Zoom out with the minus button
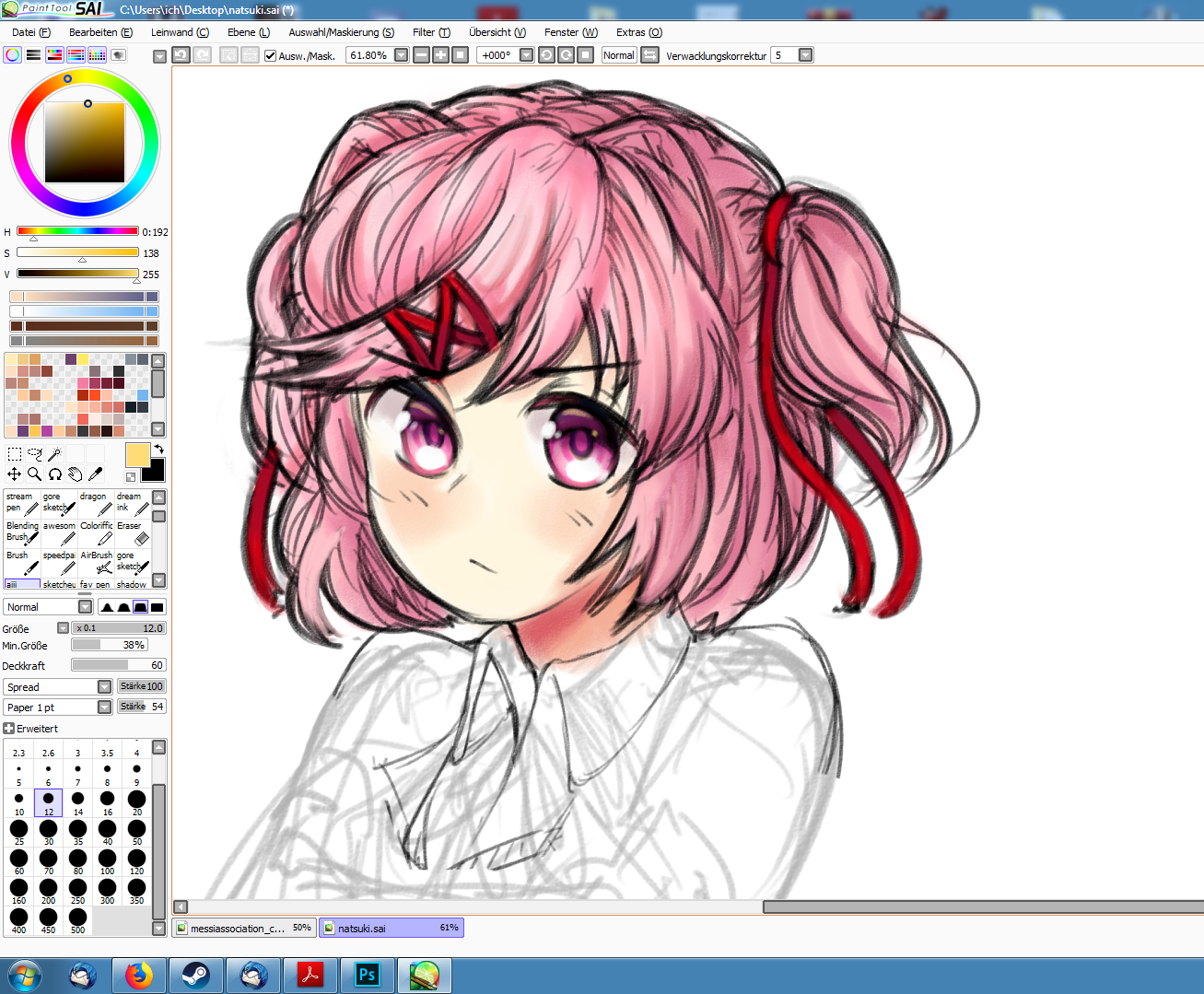Image resolution: width=1204 pixels, height=994 pixels. [x=422, y=55]
